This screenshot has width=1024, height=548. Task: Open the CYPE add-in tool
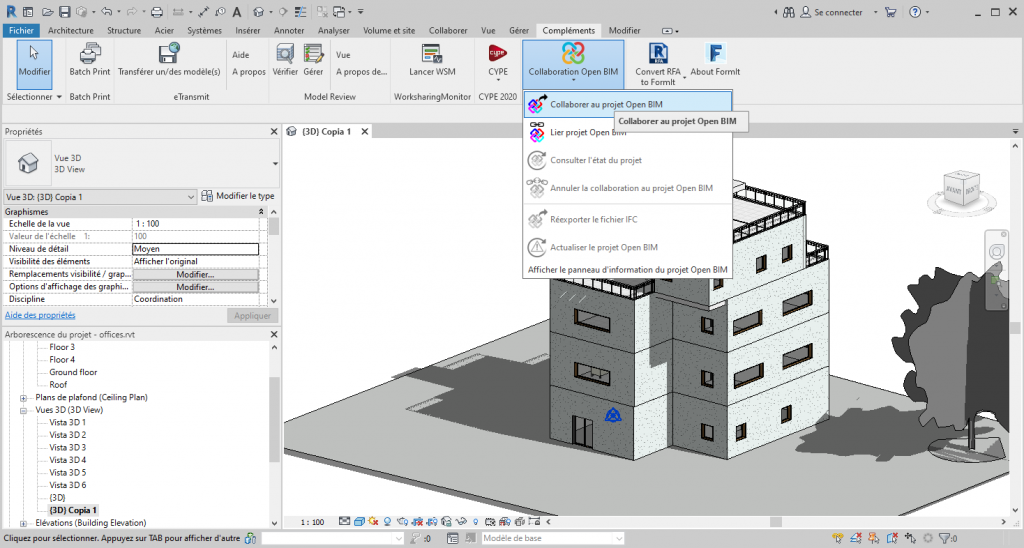click(x=497, y=55)
